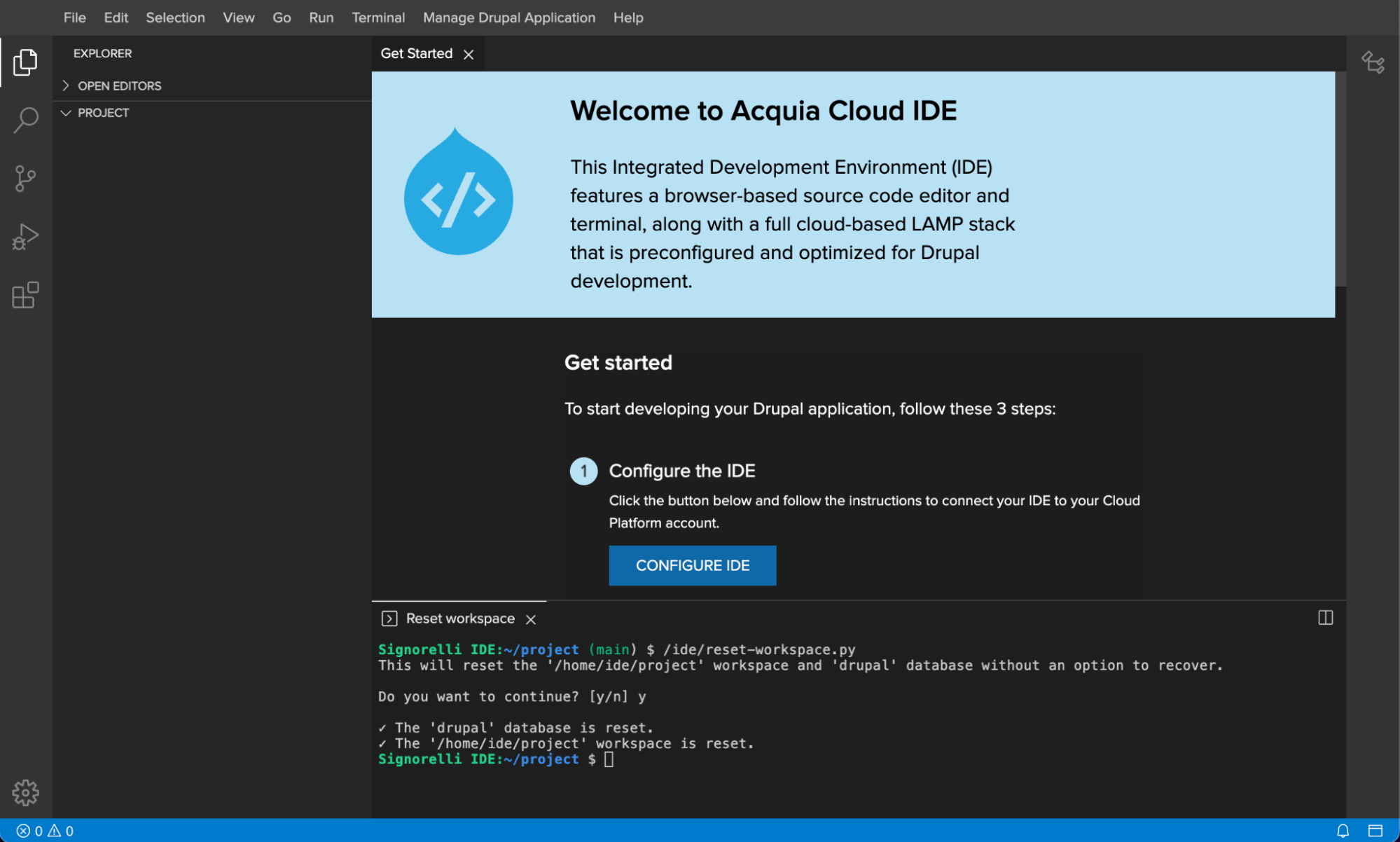Open the Manage settings gear
This screenshot has height=842, width=1400.
tap(25, 793)
